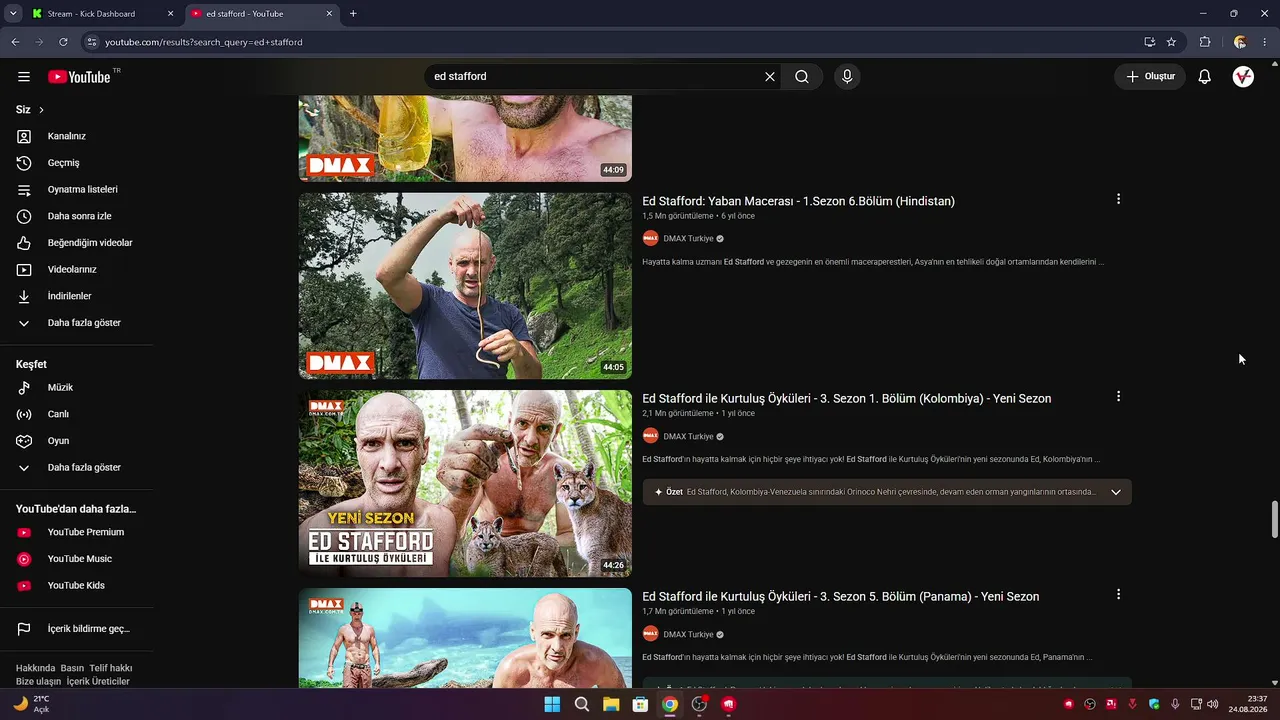Open the YouTube hamburger guide menu
The height and width of the screenshot is (720, 1280).
pyautogui.click(x=24, y=77)
